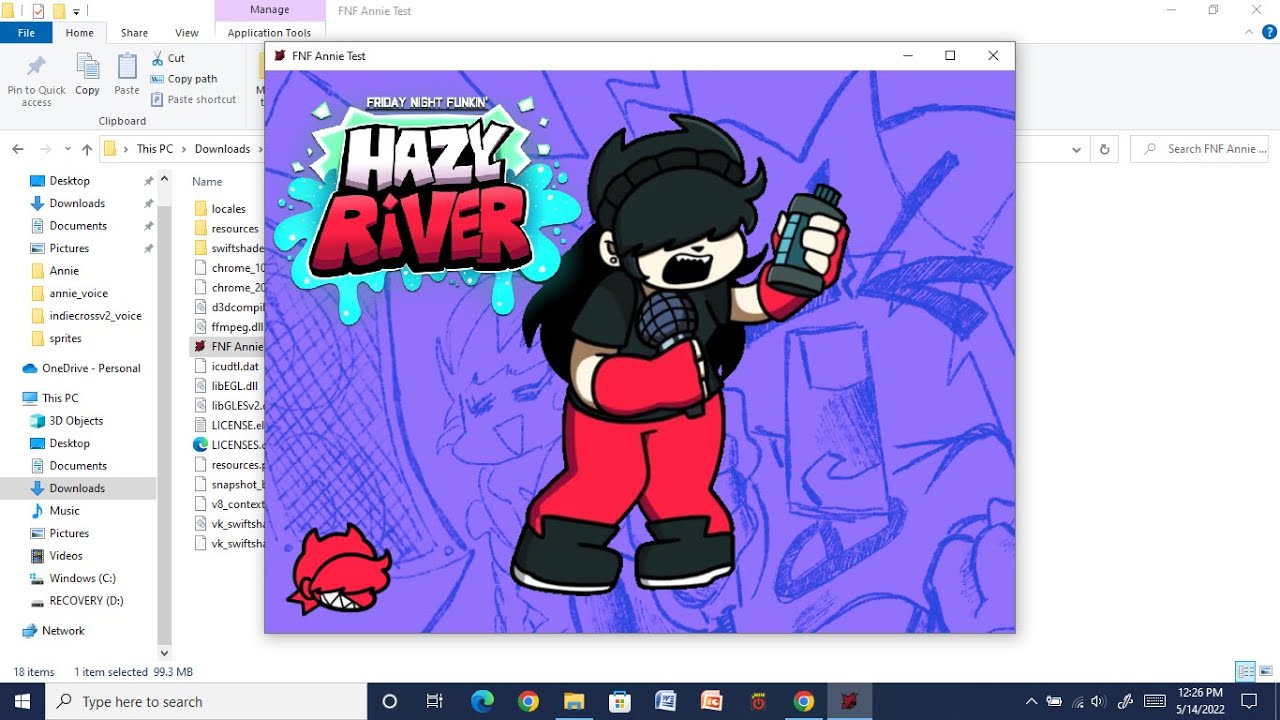Click the Copy ribbon button
Image resolution: width=1280 pixels, height=720 pixels.
(x=88, y=75)
